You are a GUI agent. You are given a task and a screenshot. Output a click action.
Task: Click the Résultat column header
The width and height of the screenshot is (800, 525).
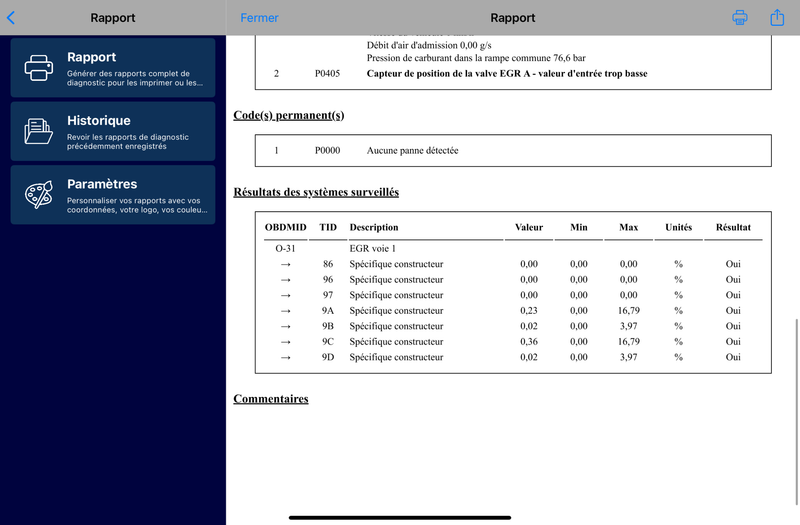click(733, 228)
